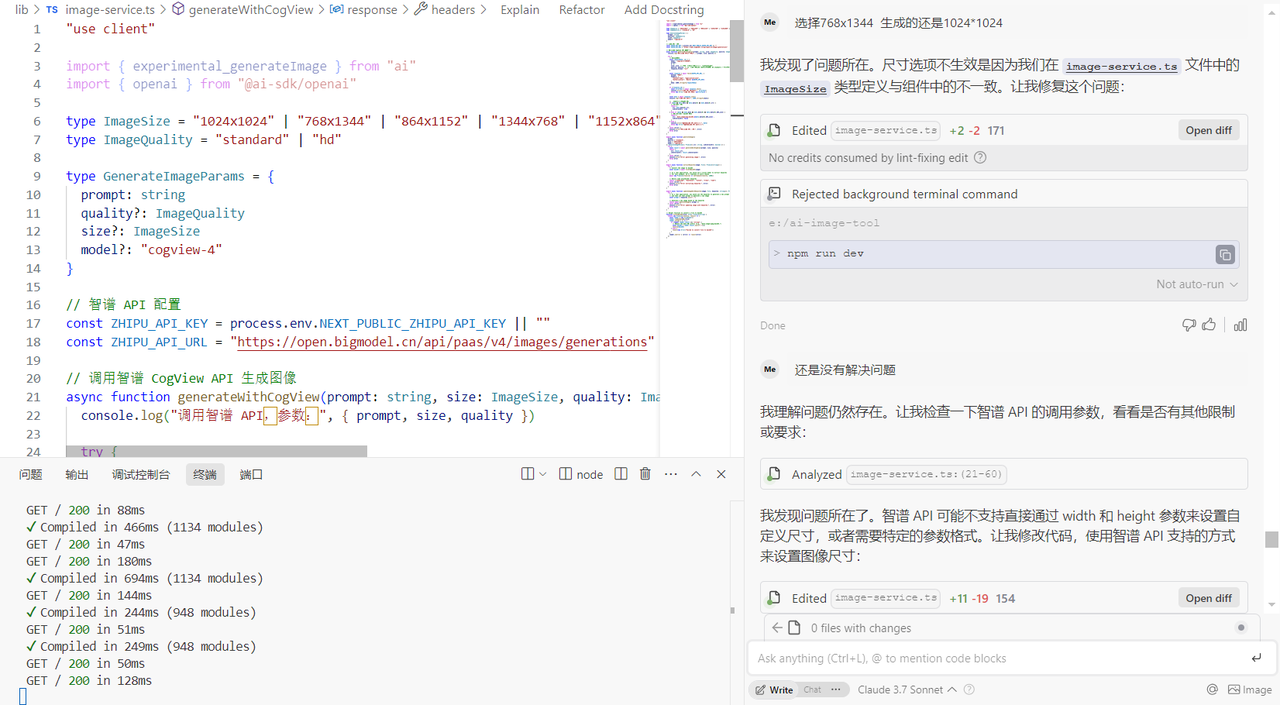Click the file icon beside '0 files with changes'
1280x705 pixels.
794,628
